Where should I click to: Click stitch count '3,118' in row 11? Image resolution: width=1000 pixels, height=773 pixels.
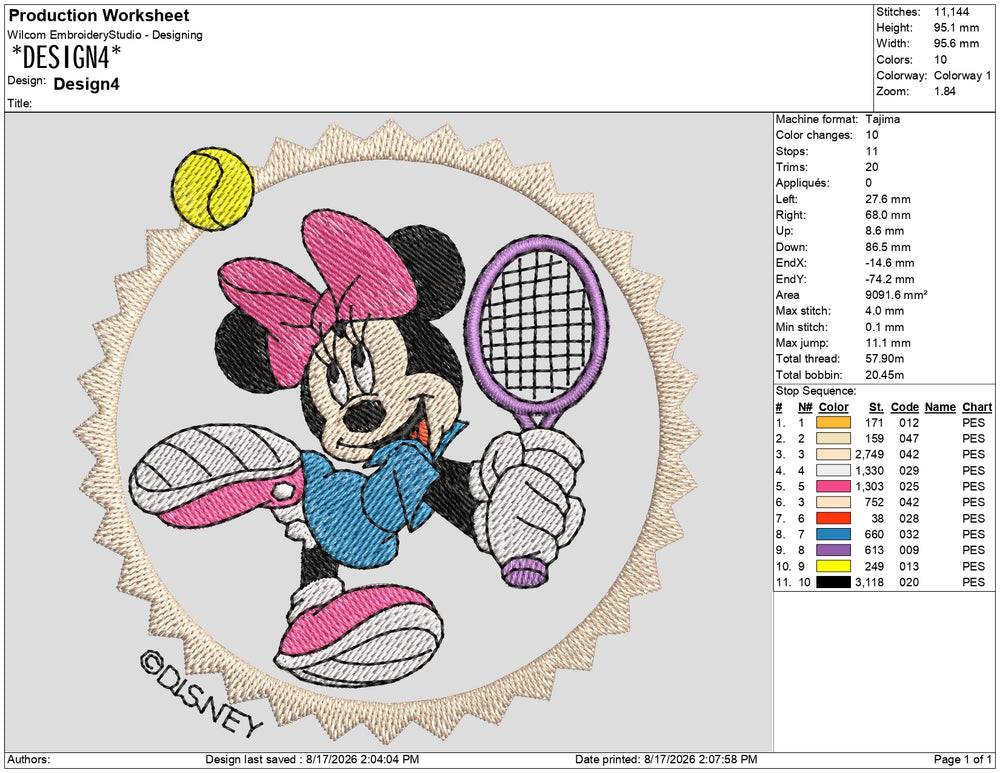point(869,582)
